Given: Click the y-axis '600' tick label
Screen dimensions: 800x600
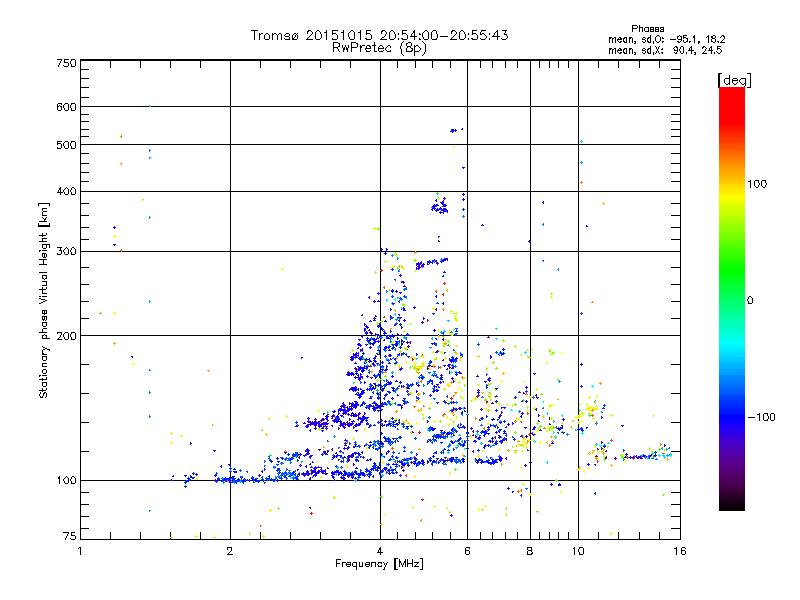Looking at the screenshot, I should 66,107.
